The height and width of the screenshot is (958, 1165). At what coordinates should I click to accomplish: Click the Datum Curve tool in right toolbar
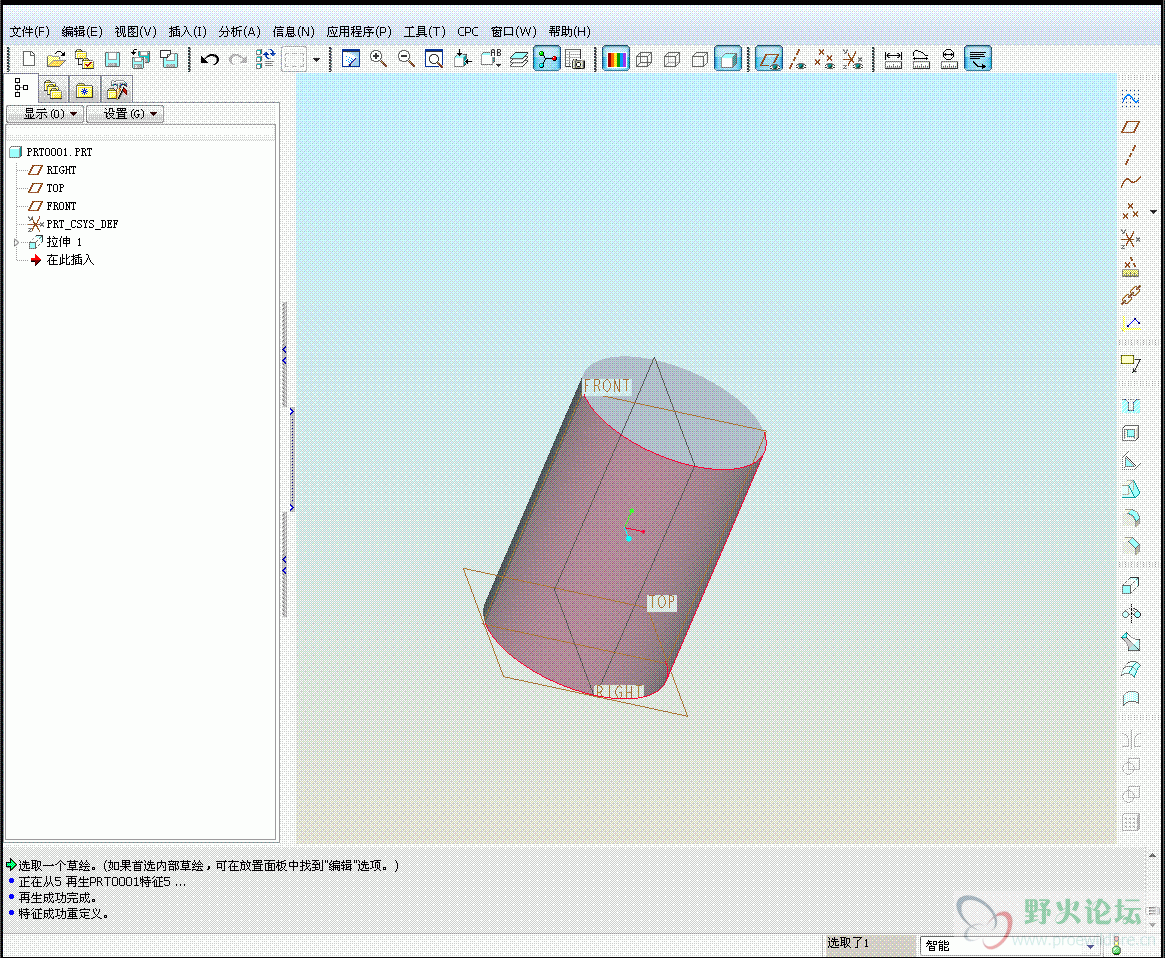click(x=1130, y=182)
